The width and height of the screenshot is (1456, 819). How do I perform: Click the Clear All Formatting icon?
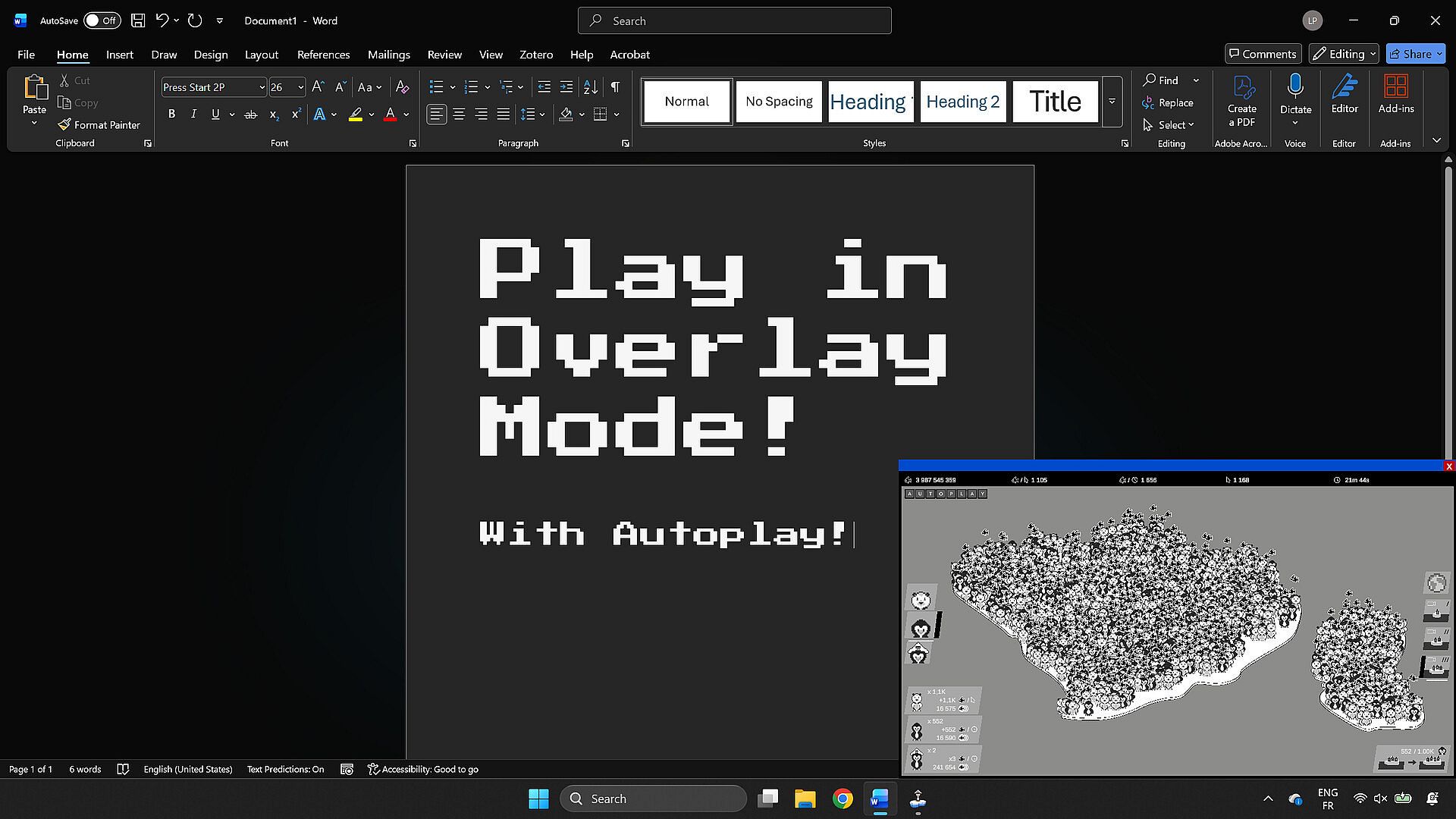coord(403,87)
